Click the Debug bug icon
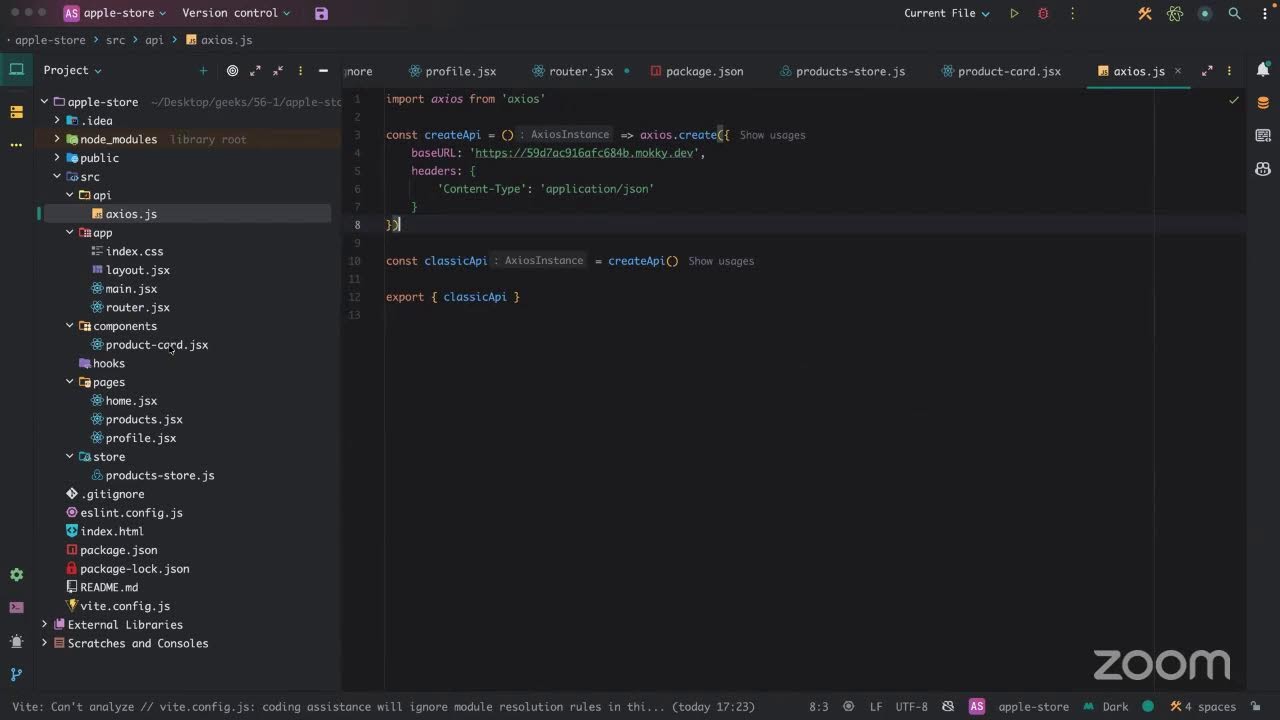 1043,13
